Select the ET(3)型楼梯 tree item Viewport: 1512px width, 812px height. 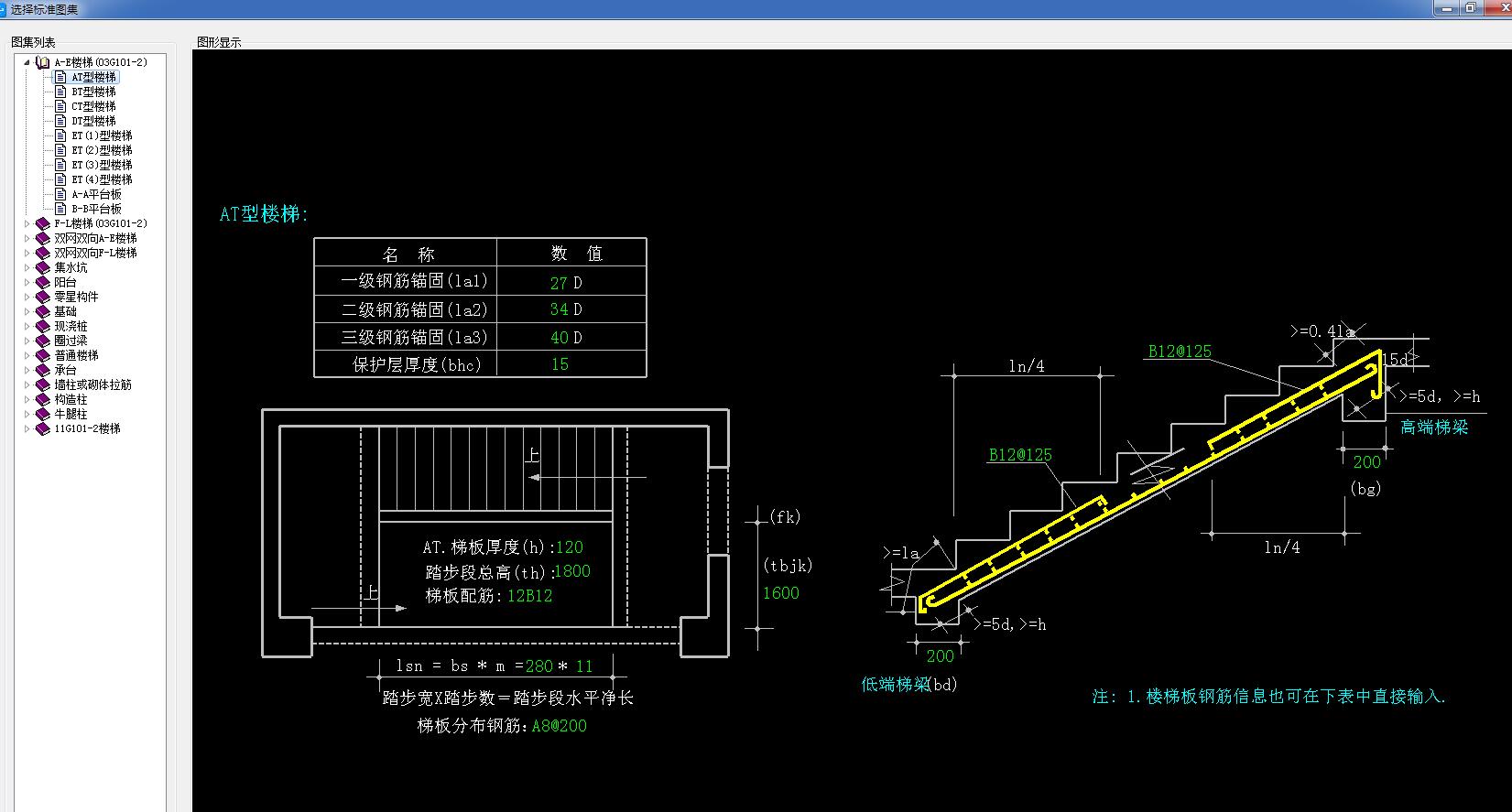102,165
